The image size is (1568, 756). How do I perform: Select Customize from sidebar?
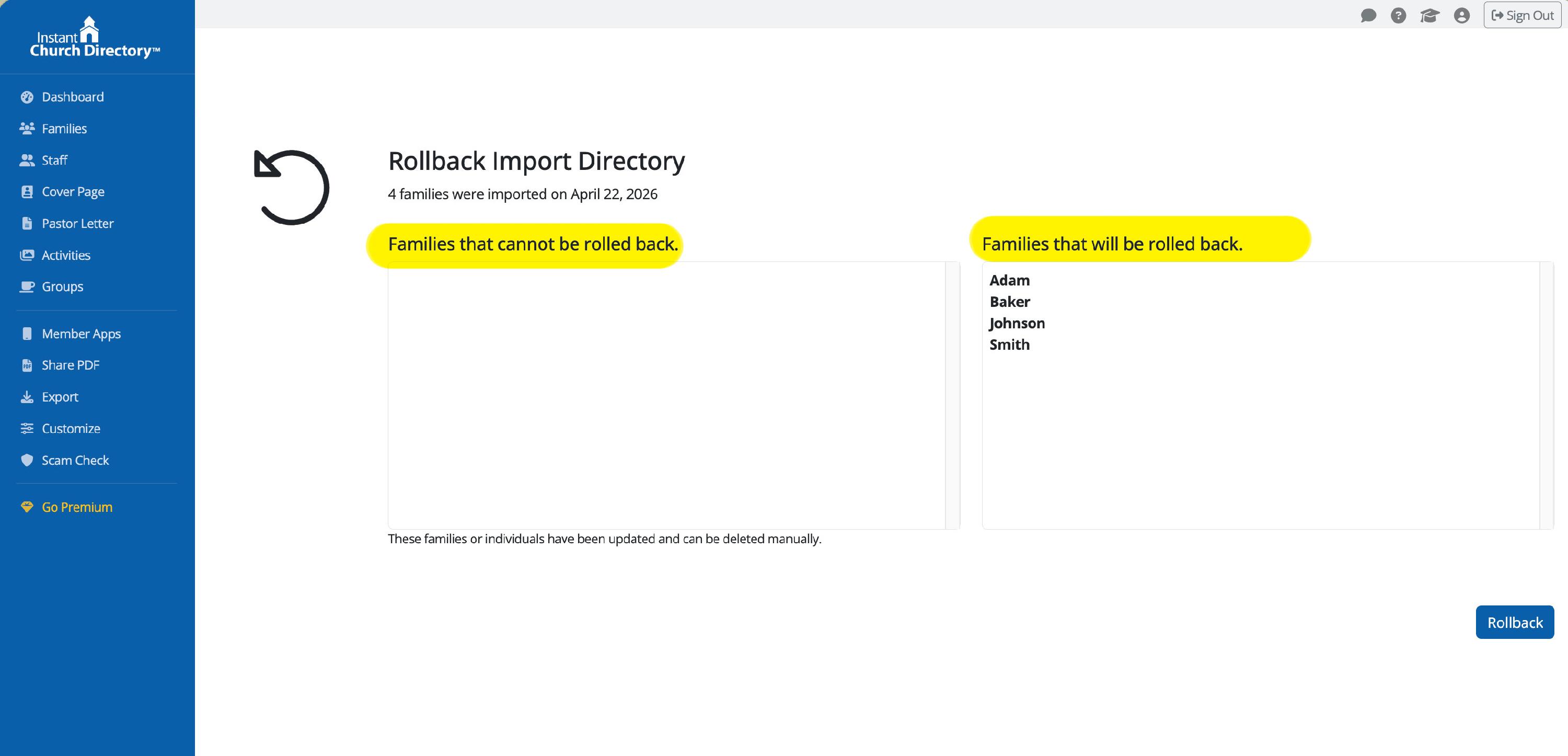71,429
